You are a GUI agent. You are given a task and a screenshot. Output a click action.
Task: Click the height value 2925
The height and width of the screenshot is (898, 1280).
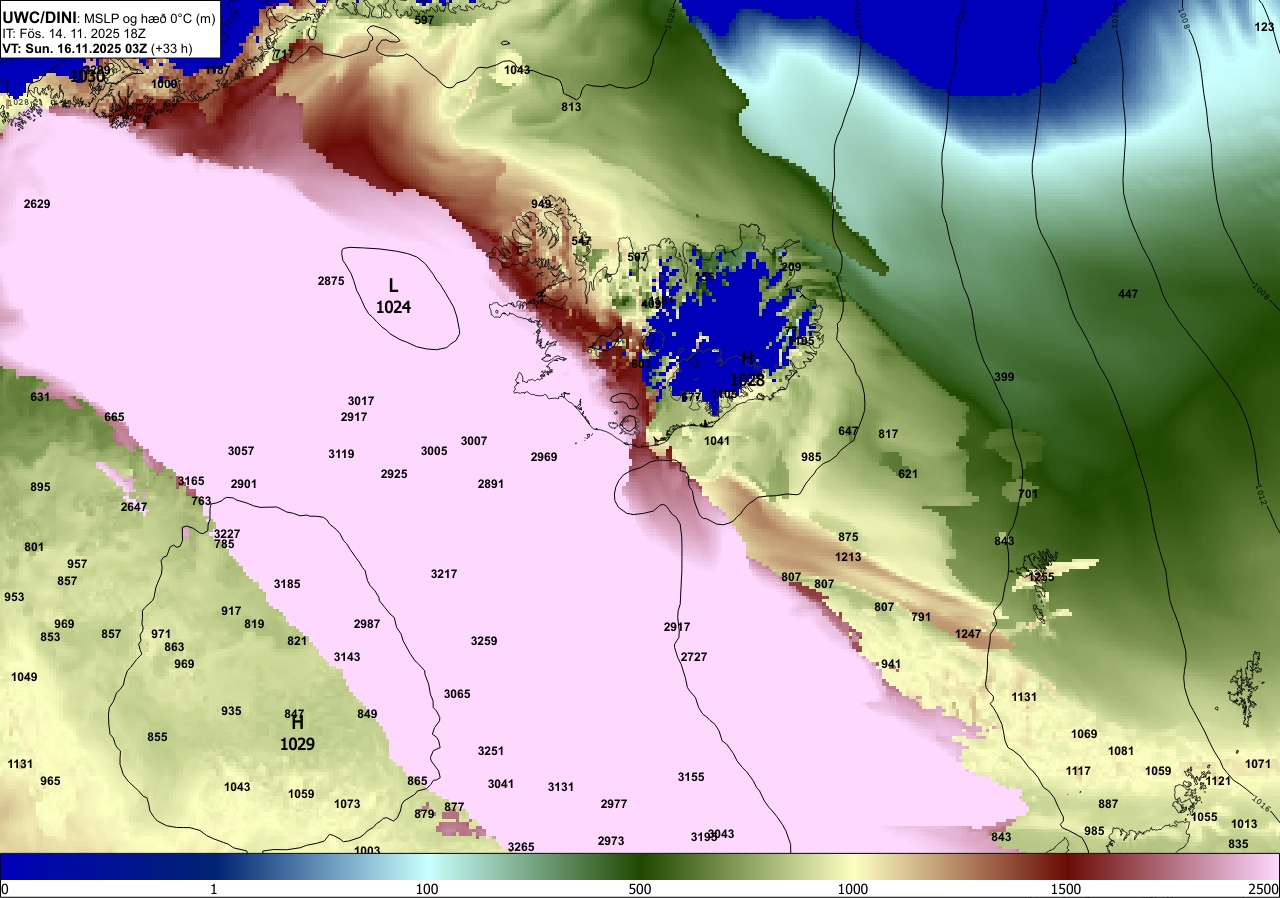(x=394, y=474)
